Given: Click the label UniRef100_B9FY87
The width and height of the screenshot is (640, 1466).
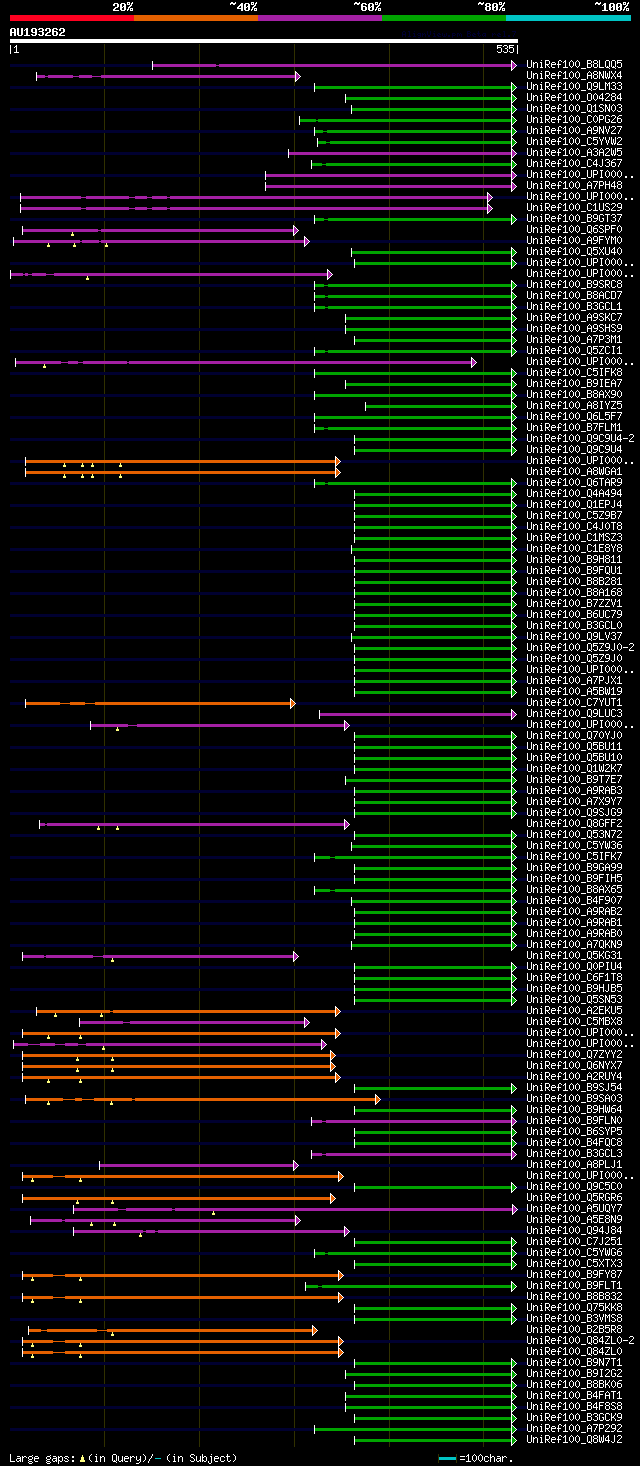Looking at the screenshot, I should [x=574, y=1275].
